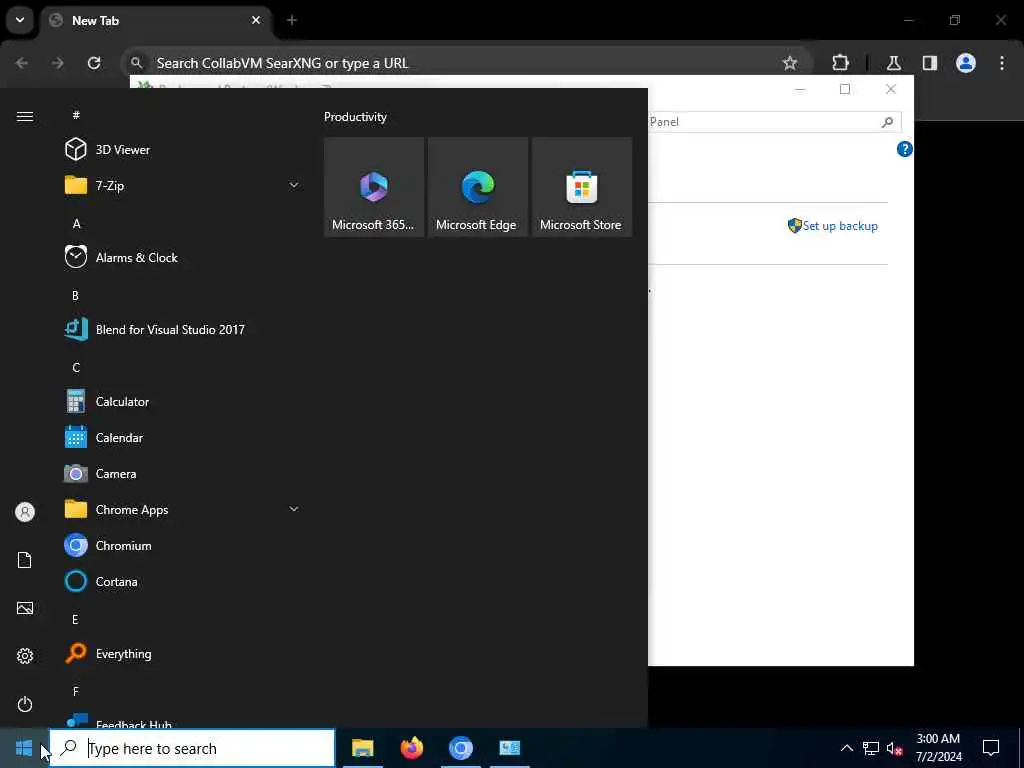Jump to letter A section header
Image resolution: width=1024 pixels, height=768 pixels.
[76, 223]
